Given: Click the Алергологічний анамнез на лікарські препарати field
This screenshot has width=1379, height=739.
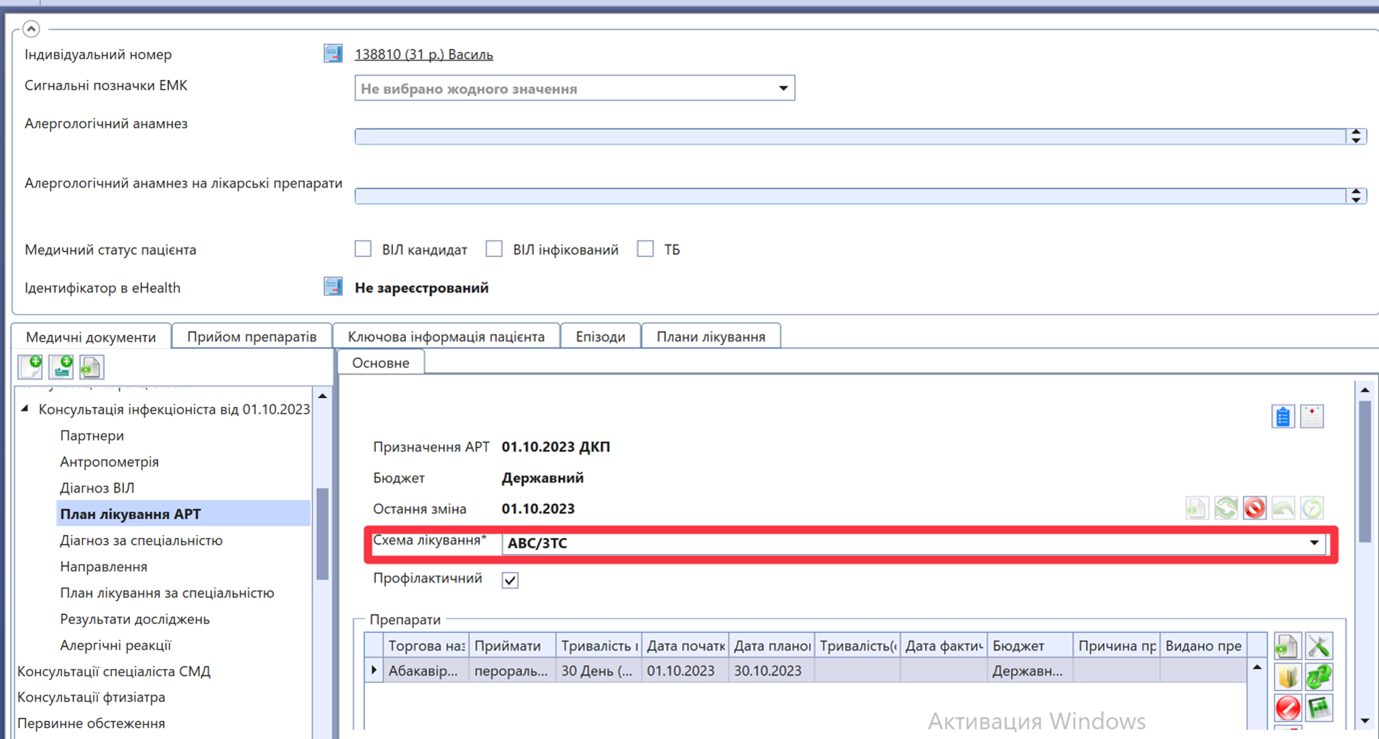Looking at the screenshot, I should coord(850,196).
